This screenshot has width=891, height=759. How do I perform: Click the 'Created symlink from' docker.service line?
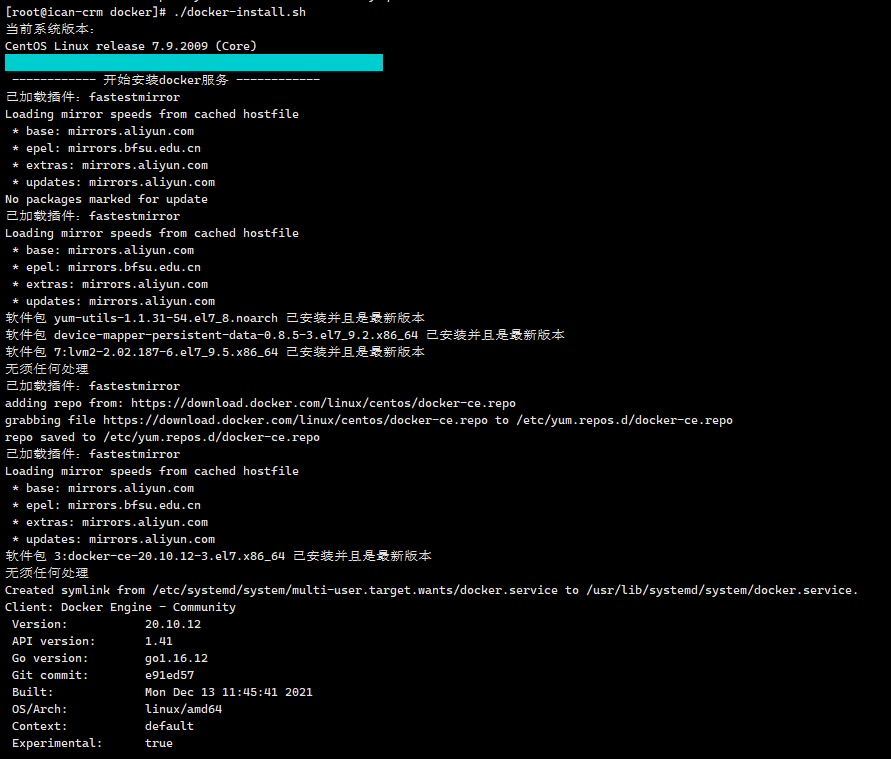431,590
